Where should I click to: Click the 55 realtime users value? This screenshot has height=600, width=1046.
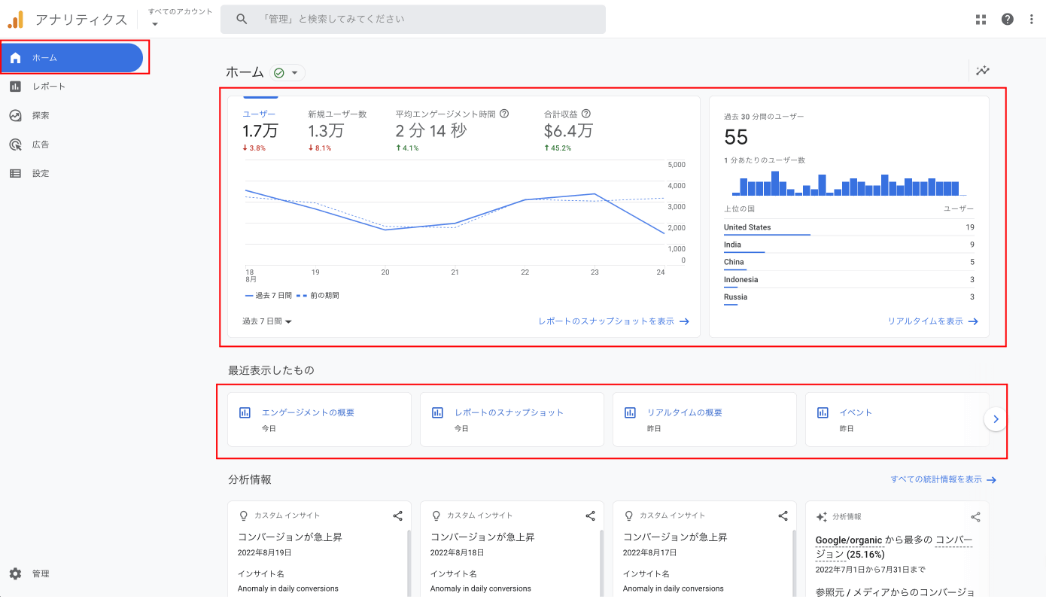tap(736, 137)
